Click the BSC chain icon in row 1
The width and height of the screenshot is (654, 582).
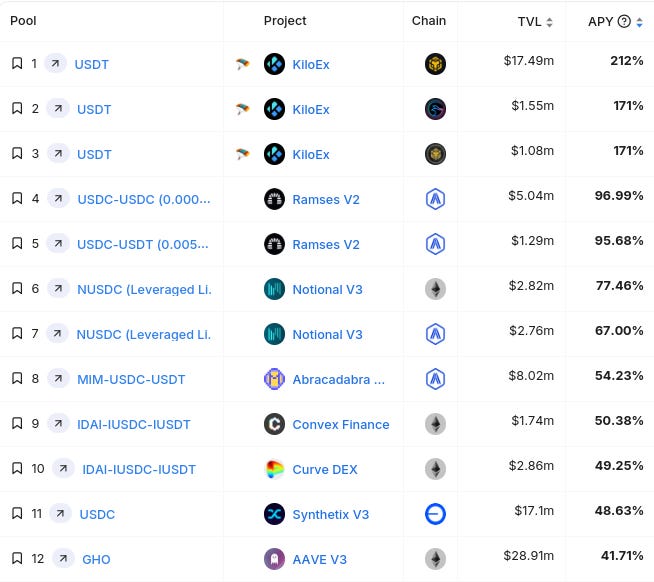435,64
